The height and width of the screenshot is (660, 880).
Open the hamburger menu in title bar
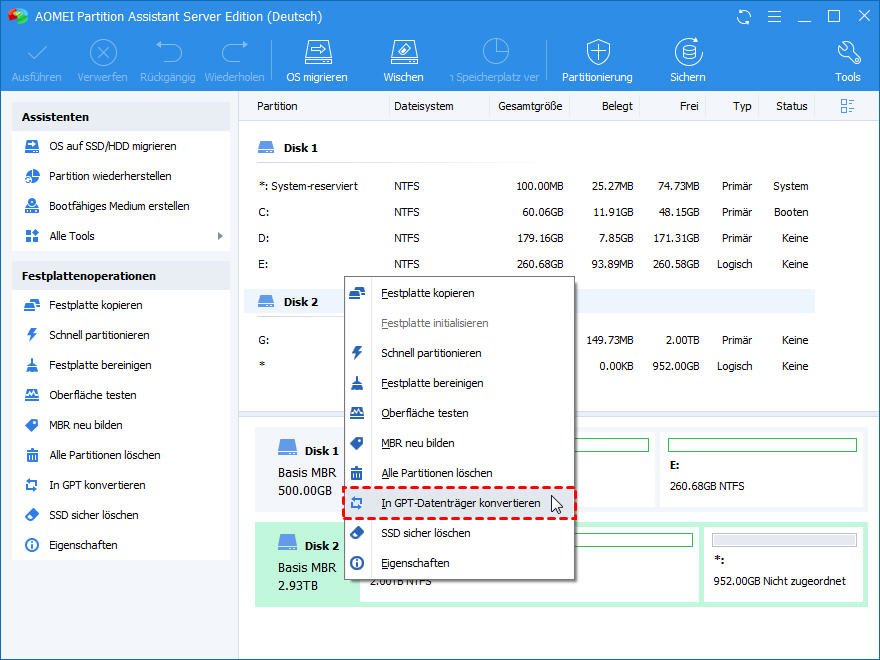pos(774,17)
